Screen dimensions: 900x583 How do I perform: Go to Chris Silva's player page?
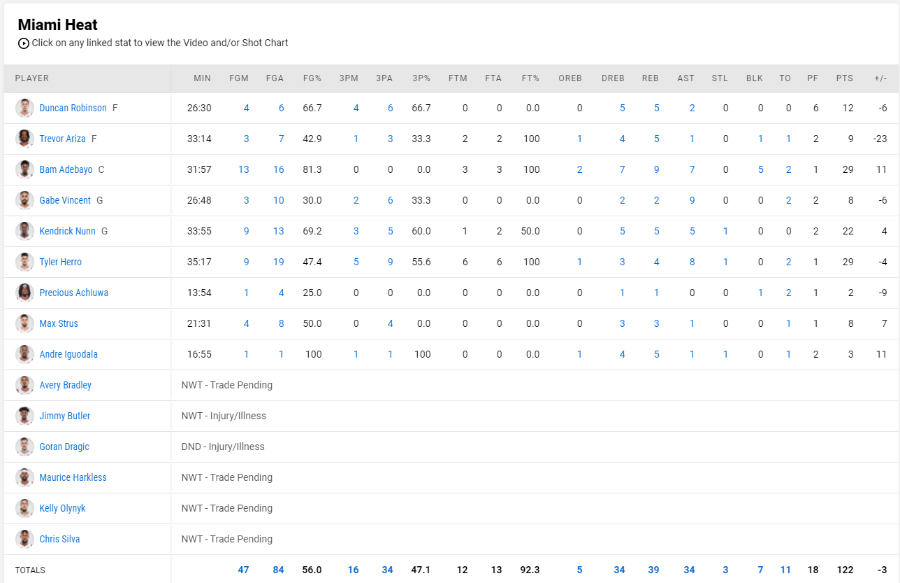click(x=60, y=539)
